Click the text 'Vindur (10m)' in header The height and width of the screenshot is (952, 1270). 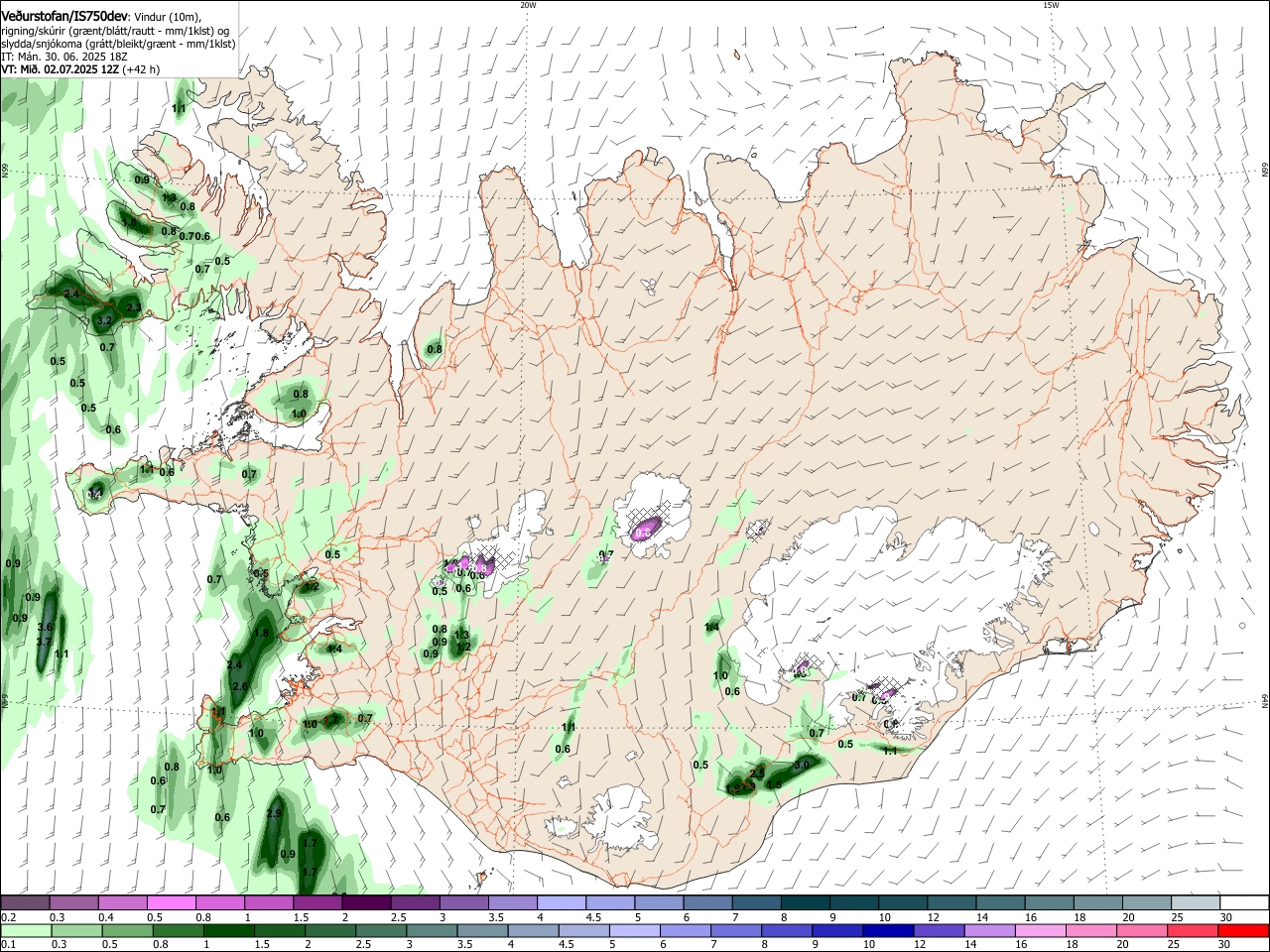[x=167, y=17]
